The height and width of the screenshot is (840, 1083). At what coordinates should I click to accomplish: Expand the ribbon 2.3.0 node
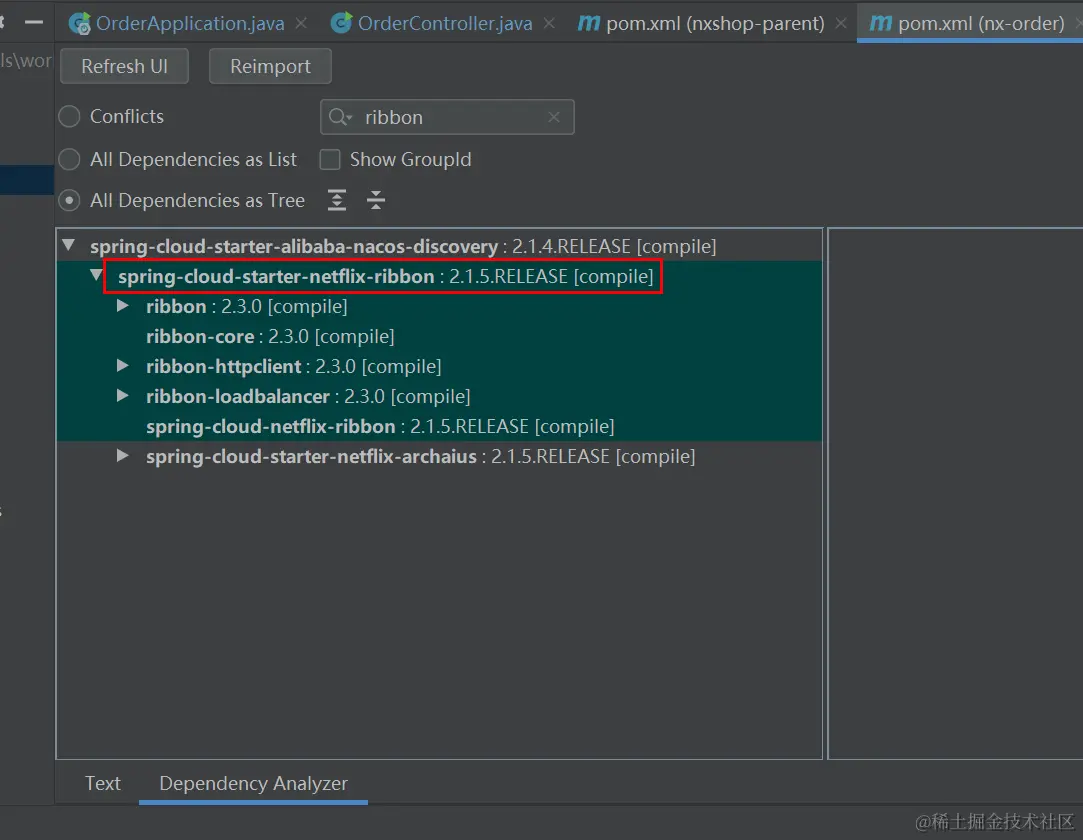coord(123,305)
